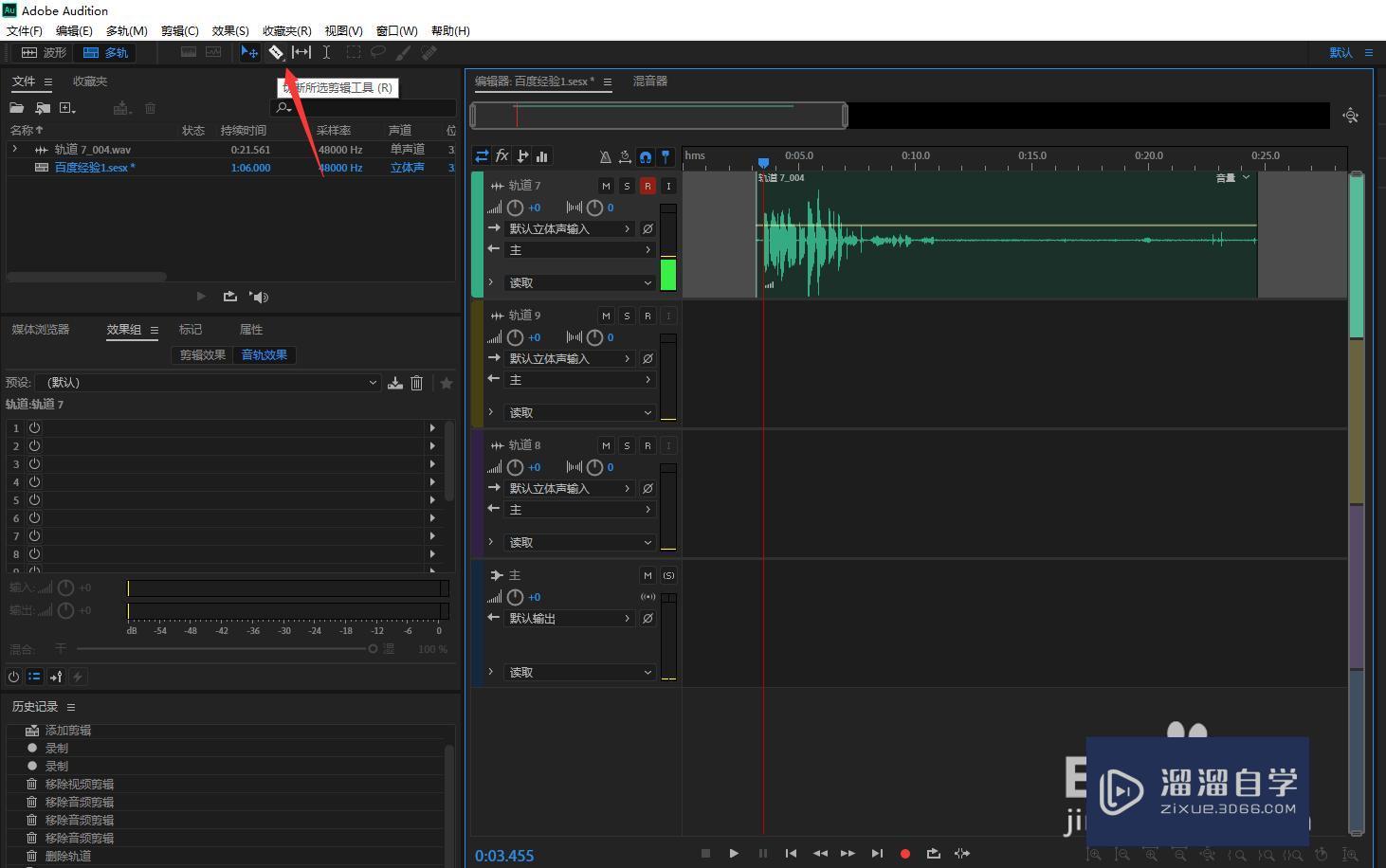1386x868 pixels.
Task: Switch to 波形 waveform view
Action: coord(45,53)
